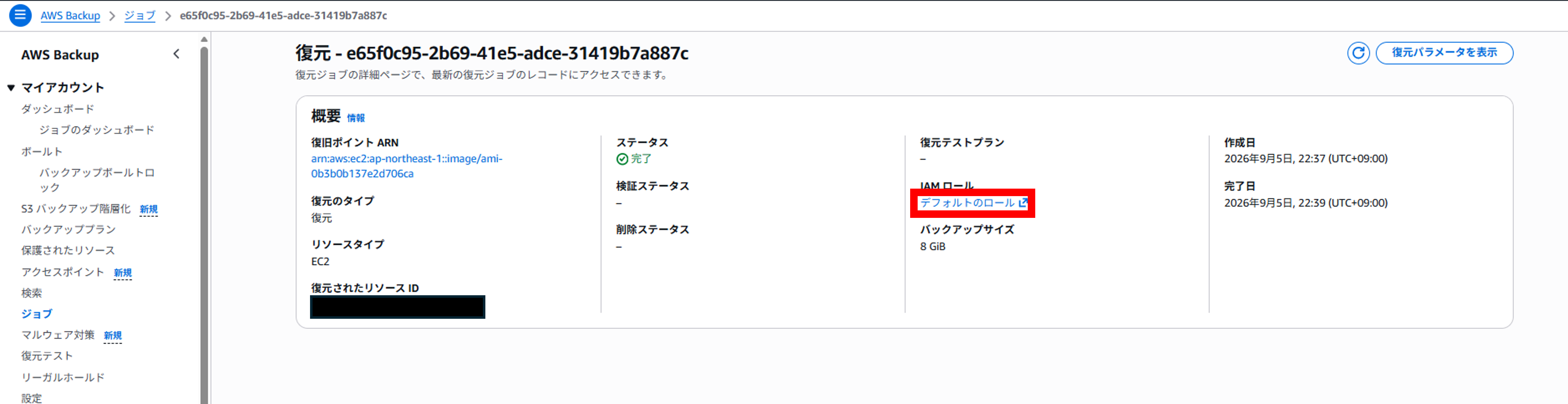Click the 復元 page title heading
The width and height of the screenshot is (1568, 404).
coord(492,53)
